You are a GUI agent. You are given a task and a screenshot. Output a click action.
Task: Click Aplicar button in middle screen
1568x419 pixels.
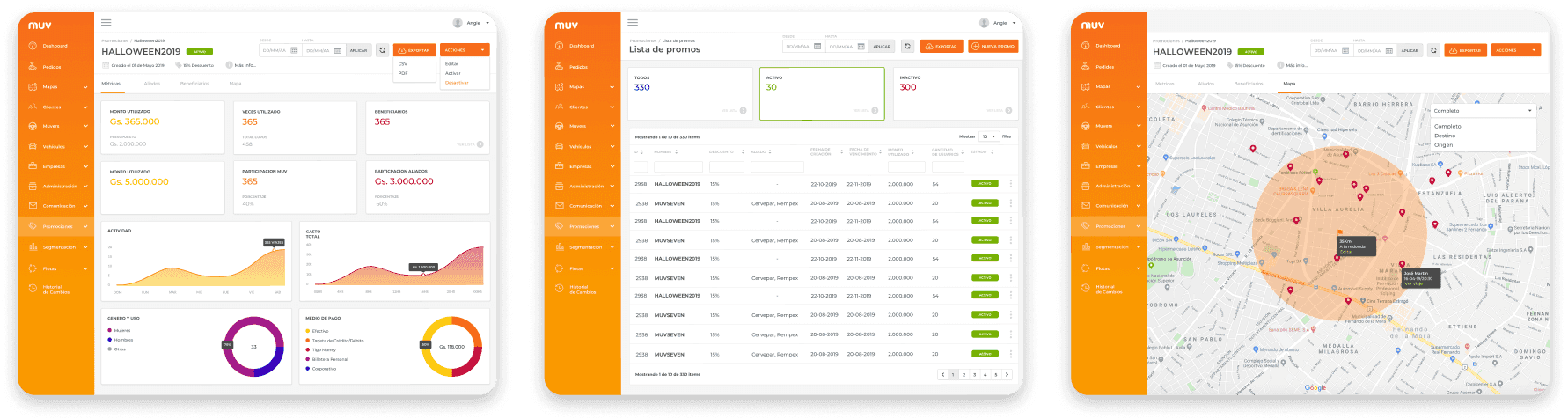(x=882, y=46)
